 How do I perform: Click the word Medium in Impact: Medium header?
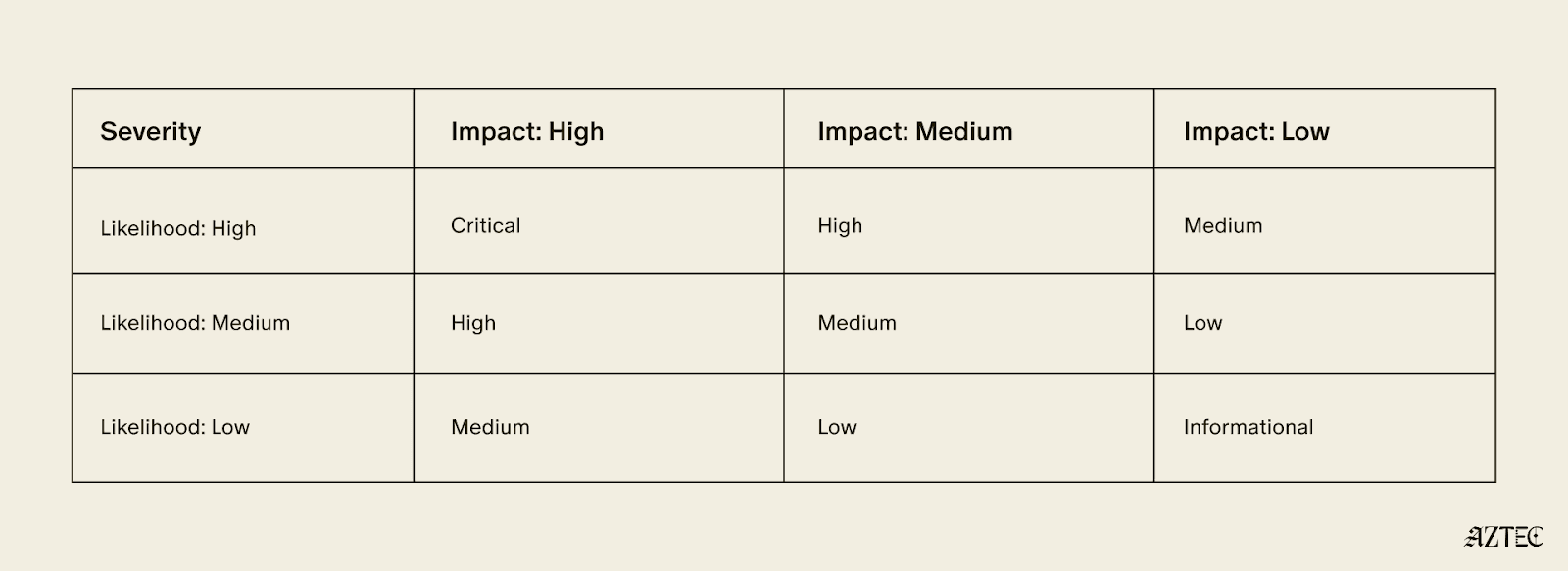coord(963,131)
